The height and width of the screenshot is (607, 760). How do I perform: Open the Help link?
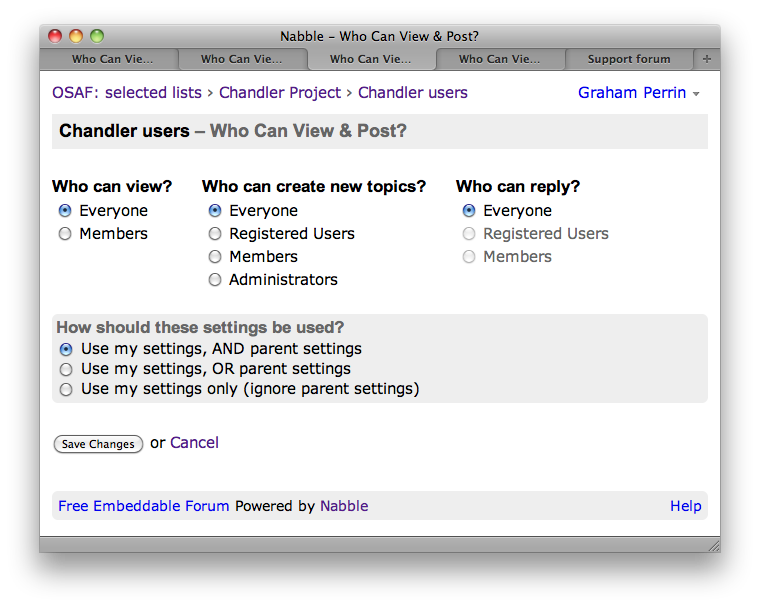coord(685,506)
